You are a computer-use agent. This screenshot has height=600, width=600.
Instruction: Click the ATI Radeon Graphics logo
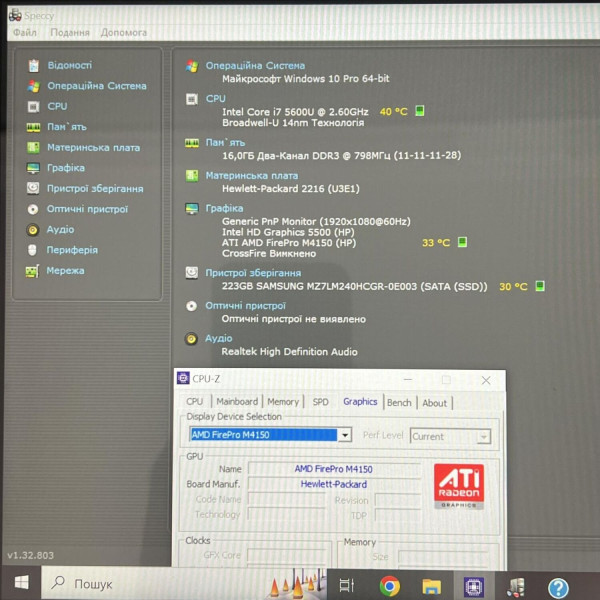459,486
